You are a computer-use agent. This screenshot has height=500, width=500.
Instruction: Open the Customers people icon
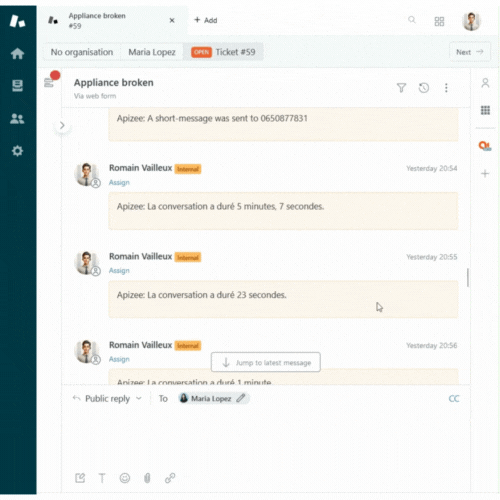[x=17, y=118]
